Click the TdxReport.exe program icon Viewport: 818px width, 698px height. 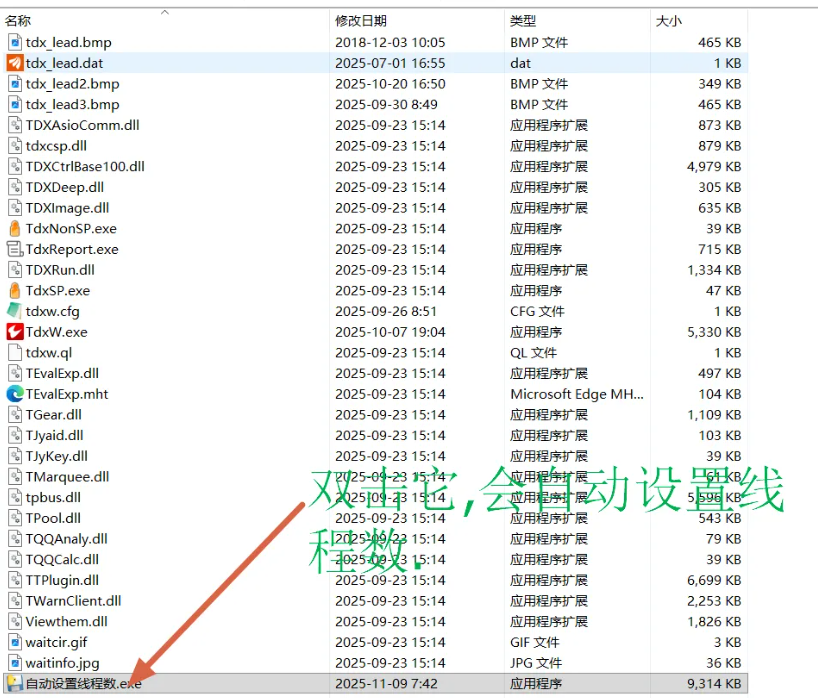(15, 250)
